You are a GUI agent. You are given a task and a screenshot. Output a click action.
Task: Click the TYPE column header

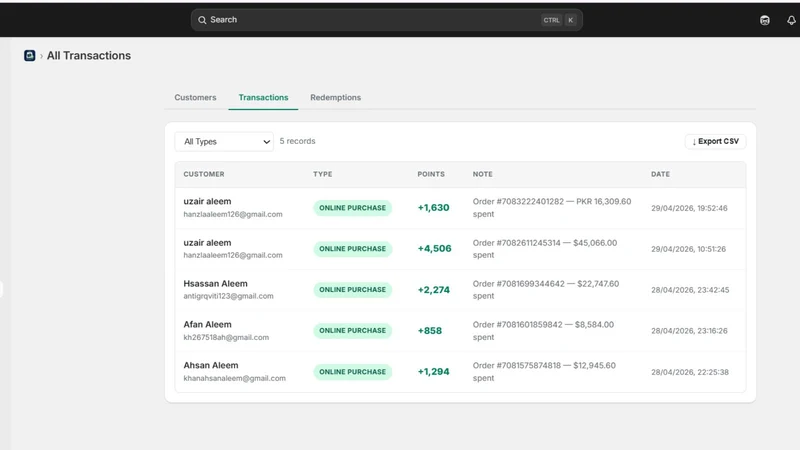click(x=322, y=174)
